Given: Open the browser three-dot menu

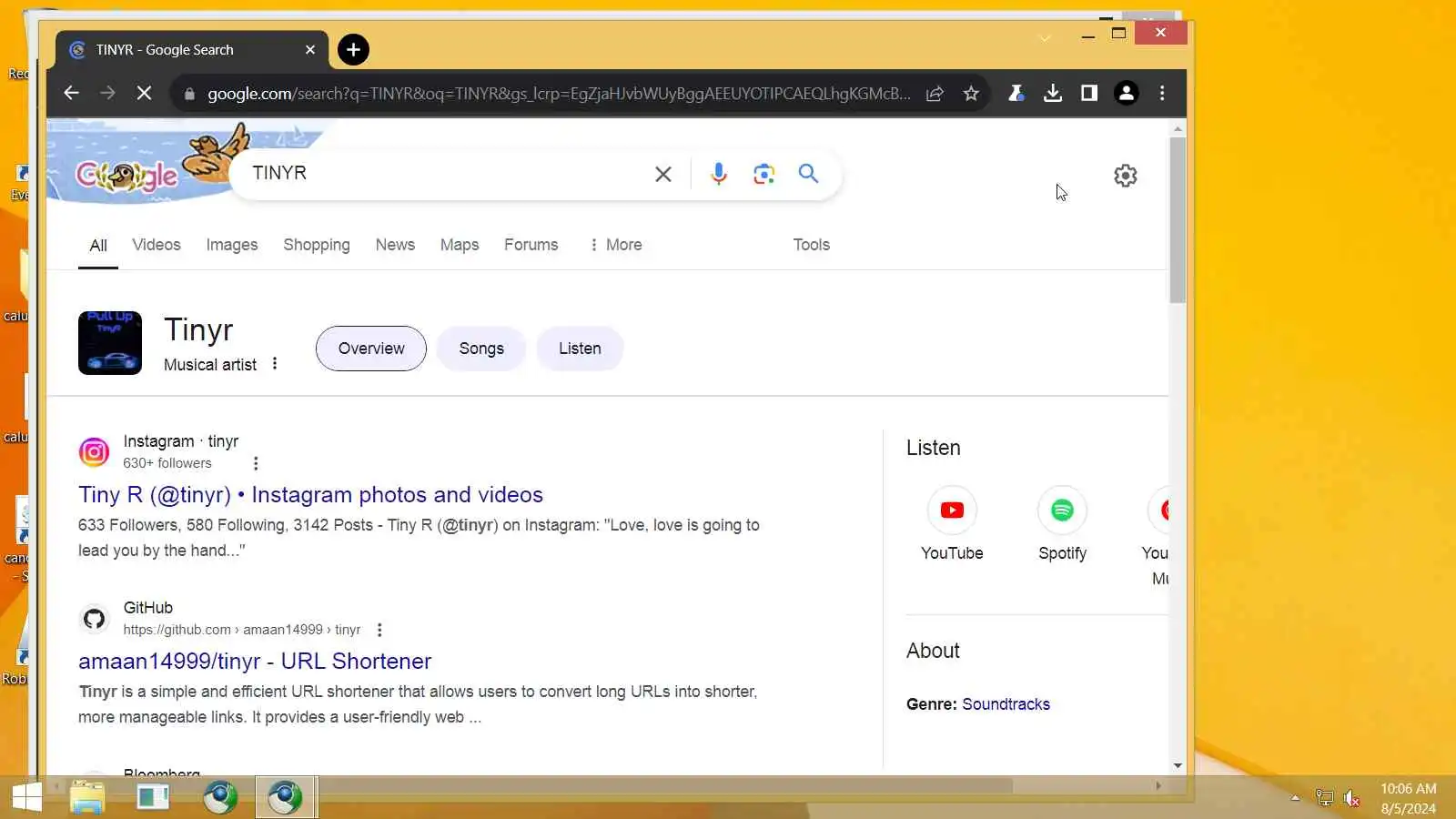Looking at the screenshot, I should 1162,93.
